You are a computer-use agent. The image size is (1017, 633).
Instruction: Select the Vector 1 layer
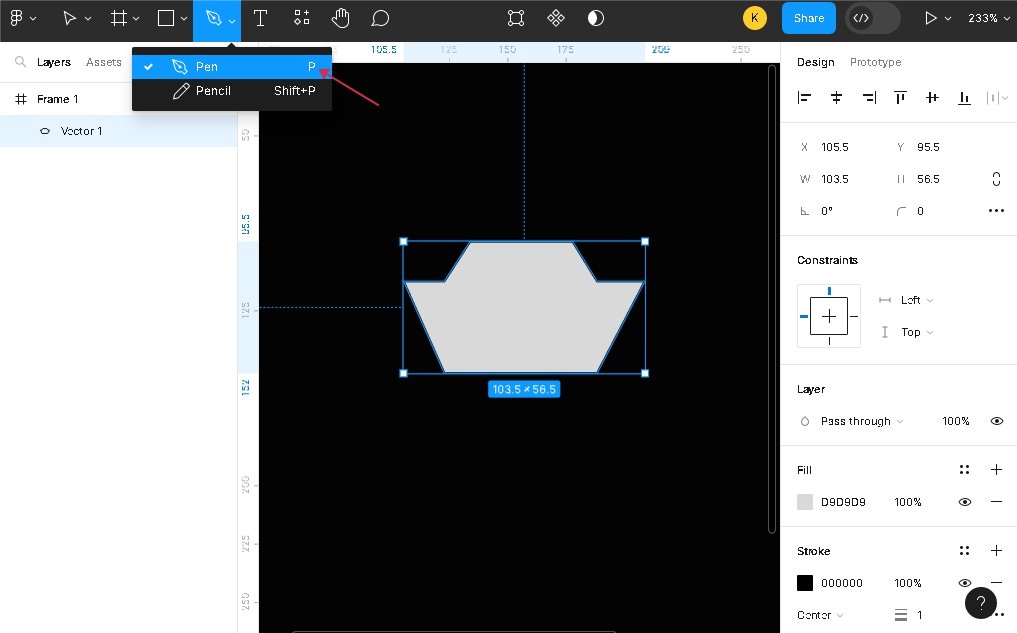point(81,131)
